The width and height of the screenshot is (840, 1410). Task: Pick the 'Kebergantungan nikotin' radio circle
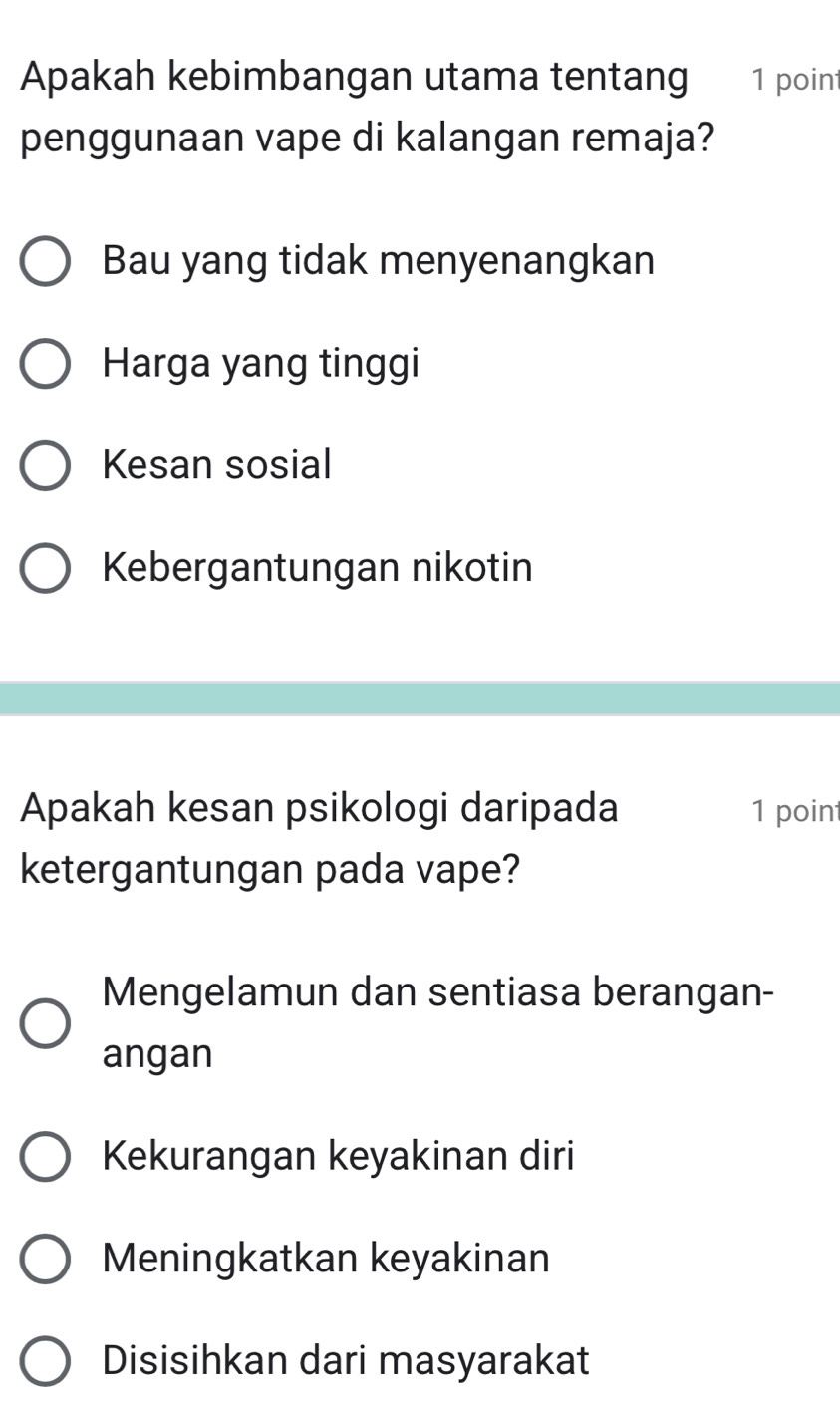coord(46,568)
